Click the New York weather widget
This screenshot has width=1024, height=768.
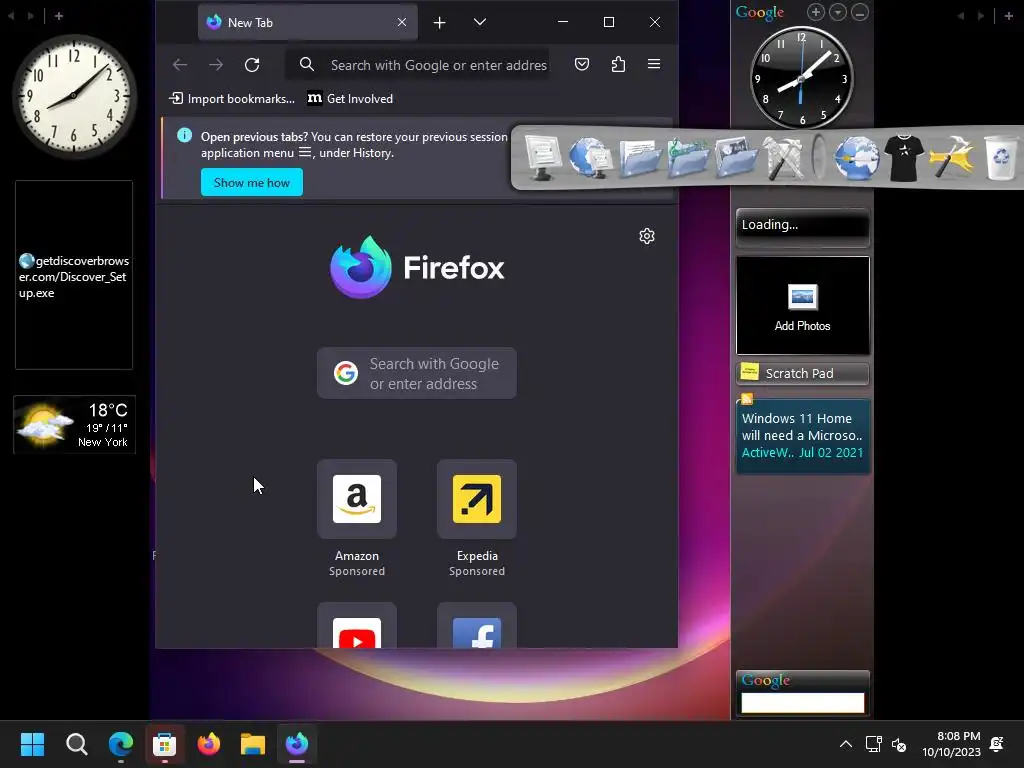coord(74,424)
